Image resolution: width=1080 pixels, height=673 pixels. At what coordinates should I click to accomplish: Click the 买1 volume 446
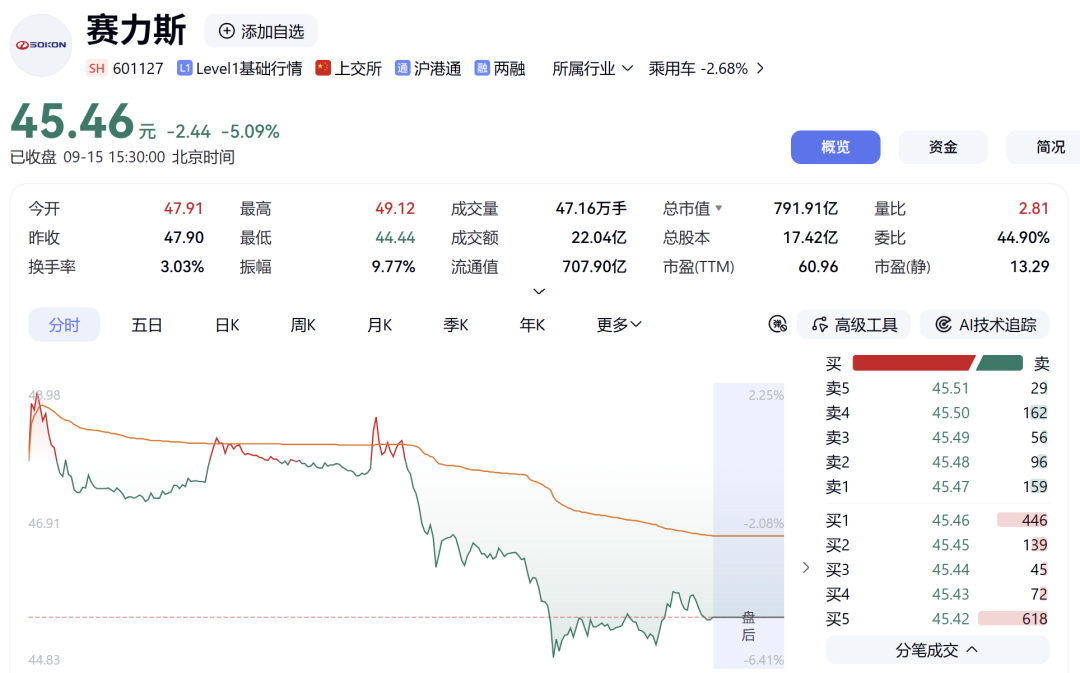pyautogui.click(x=1035, y=521)
